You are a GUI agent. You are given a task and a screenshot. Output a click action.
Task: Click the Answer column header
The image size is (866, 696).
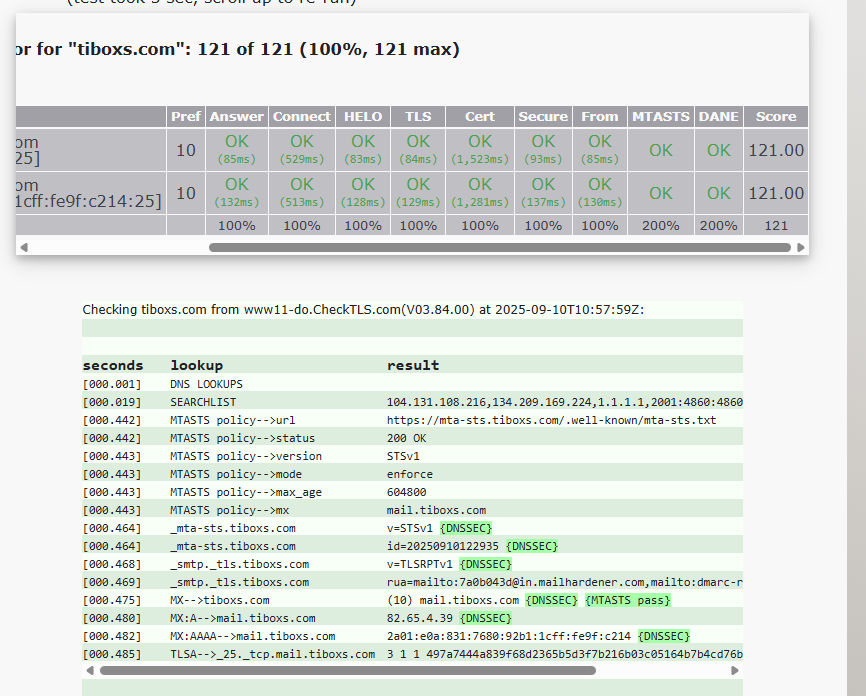coord(237,117)
